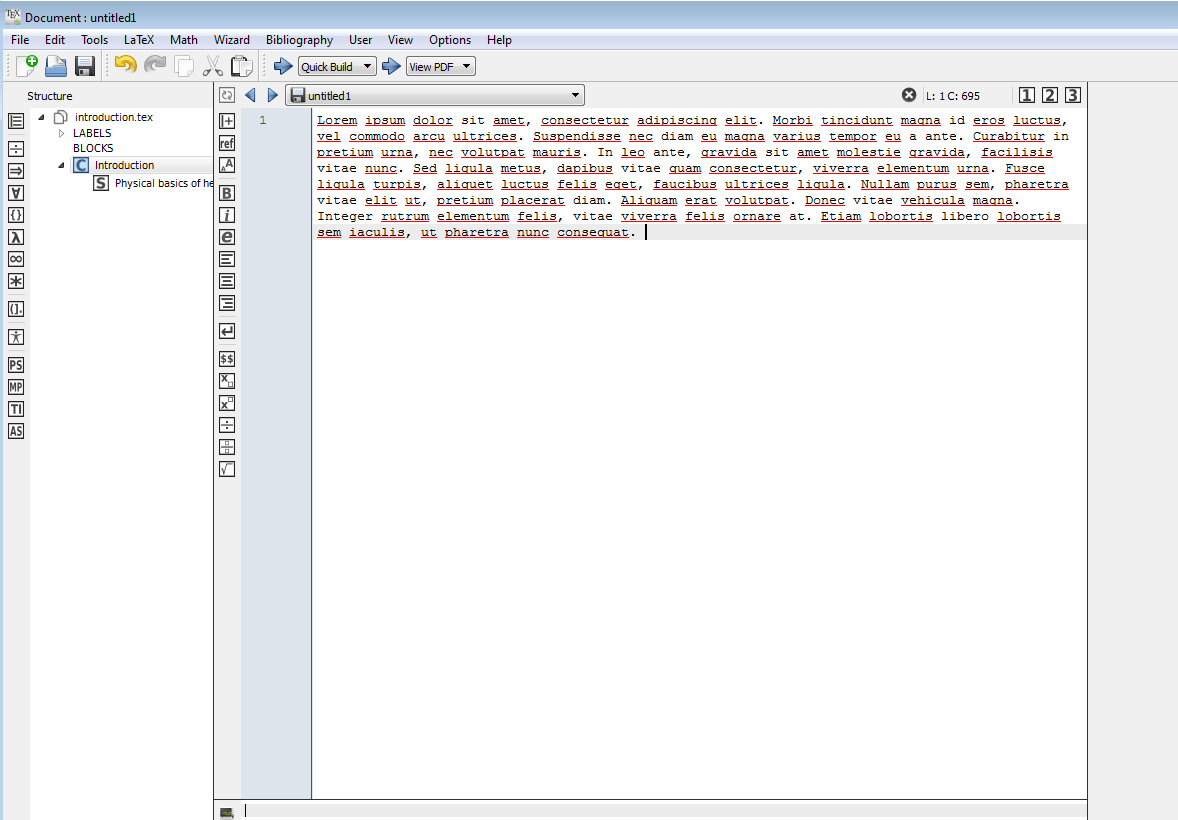
Task: Copy selection using the copy icon
Action: click(x=184, y=66)
